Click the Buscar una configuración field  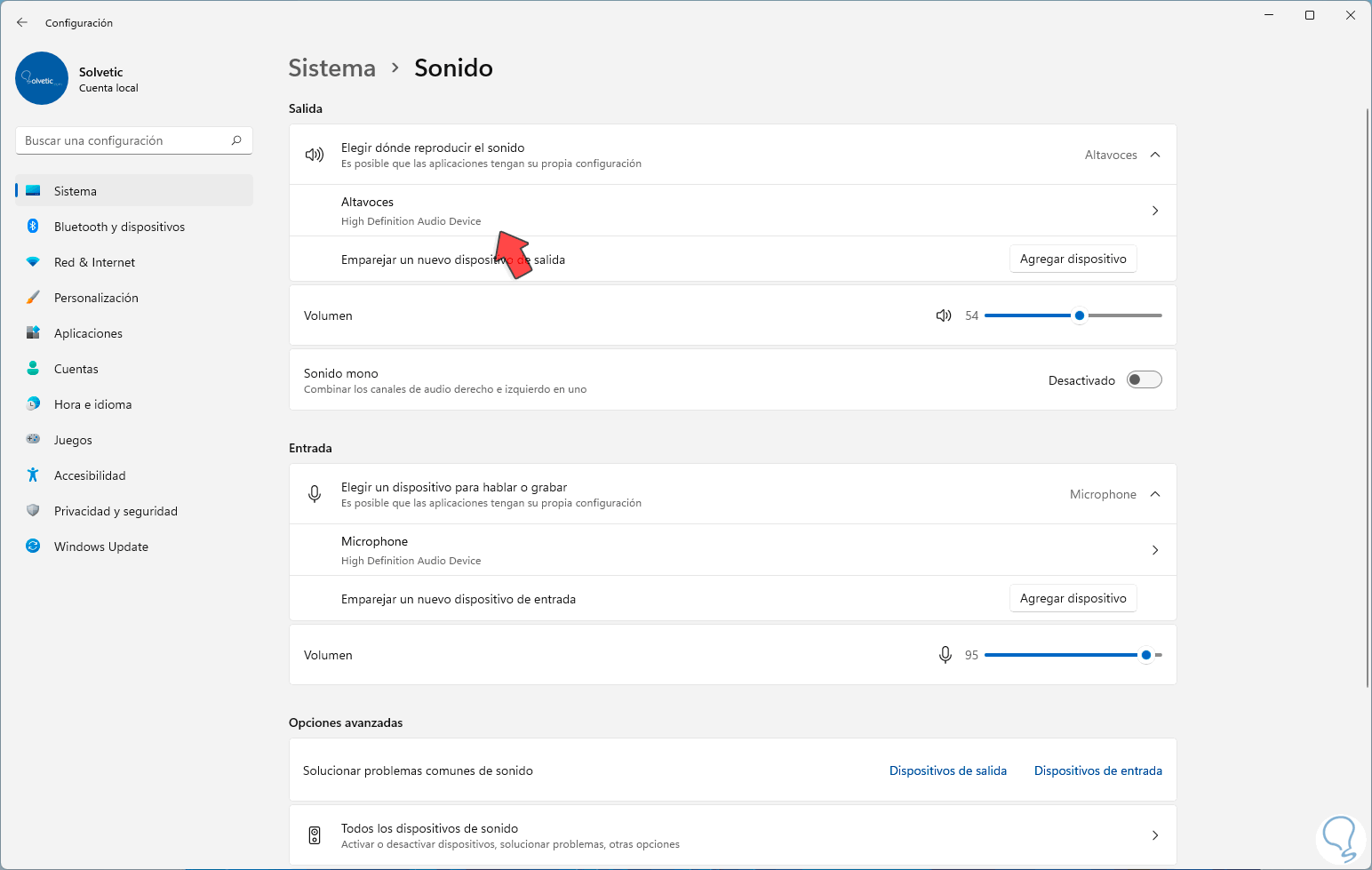coord(124,140)
